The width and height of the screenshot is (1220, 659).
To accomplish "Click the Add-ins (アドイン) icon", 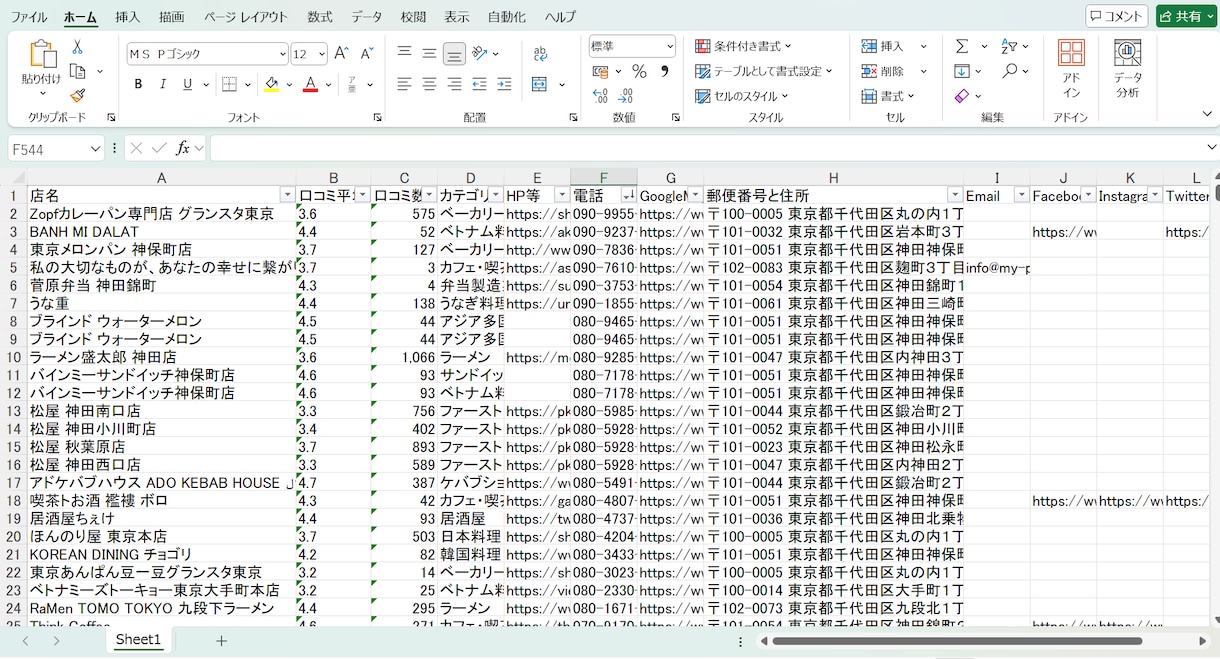I will (x=1071, y=68).
